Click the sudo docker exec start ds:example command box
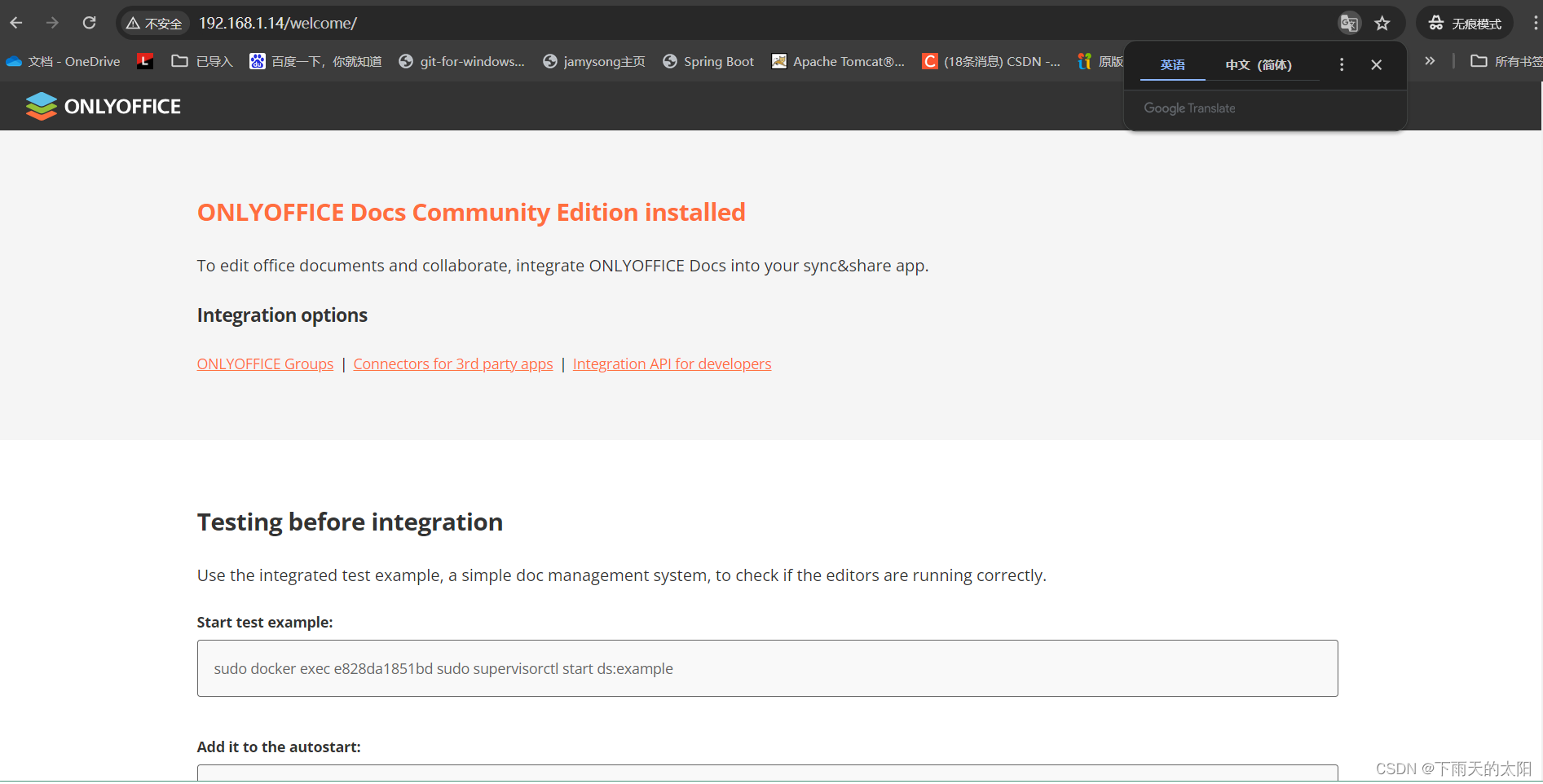Viewport: 1543px width, 784px height. (x=767, y=668)
